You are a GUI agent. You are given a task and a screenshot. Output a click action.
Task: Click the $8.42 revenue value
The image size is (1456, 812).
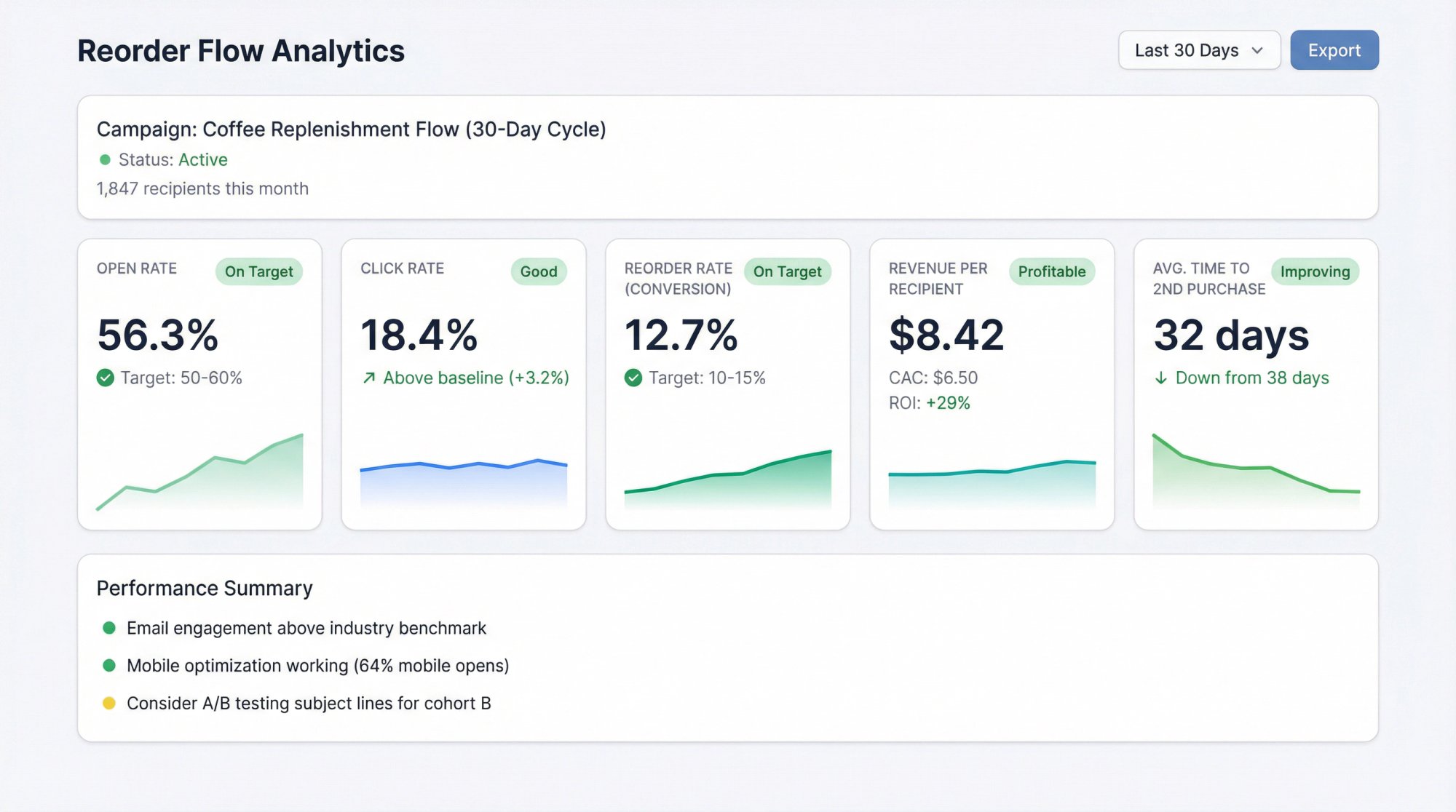coord(946,335)
